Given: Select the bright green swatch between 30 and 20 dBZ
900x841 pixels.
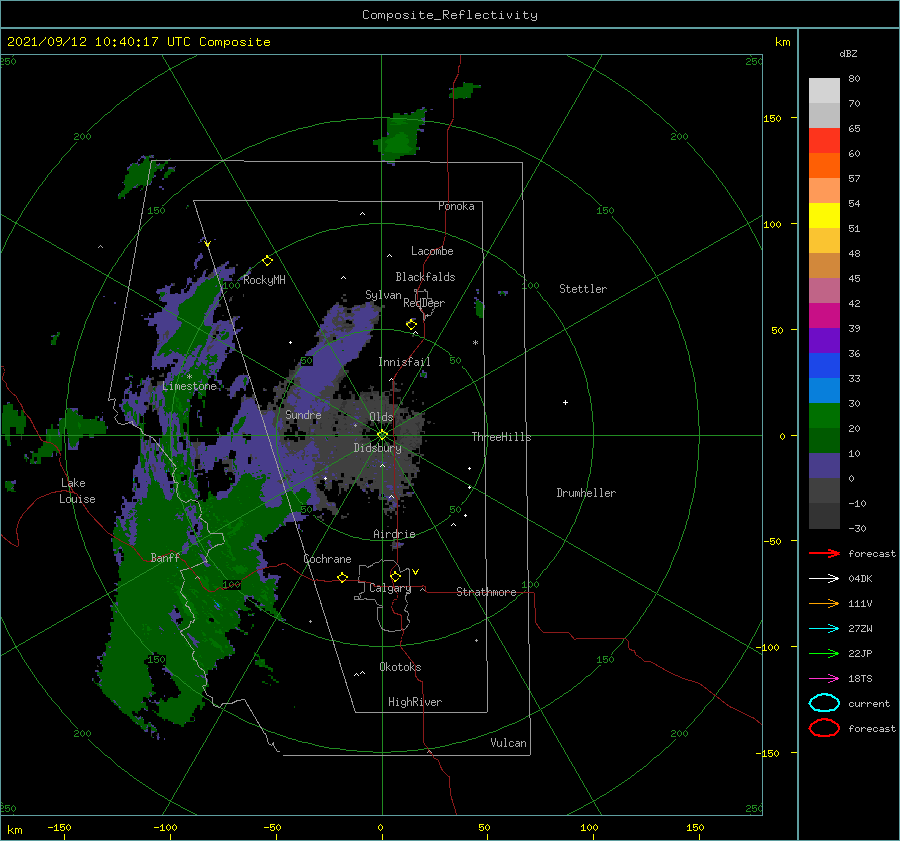Looking at the screenshot, I should tap(824, 415).
